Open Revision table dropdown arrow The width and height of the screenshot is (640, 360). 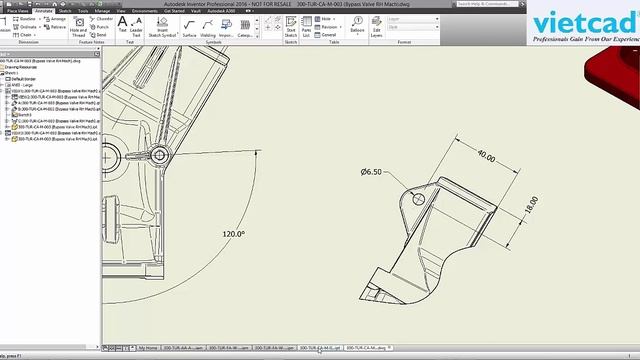340,27
